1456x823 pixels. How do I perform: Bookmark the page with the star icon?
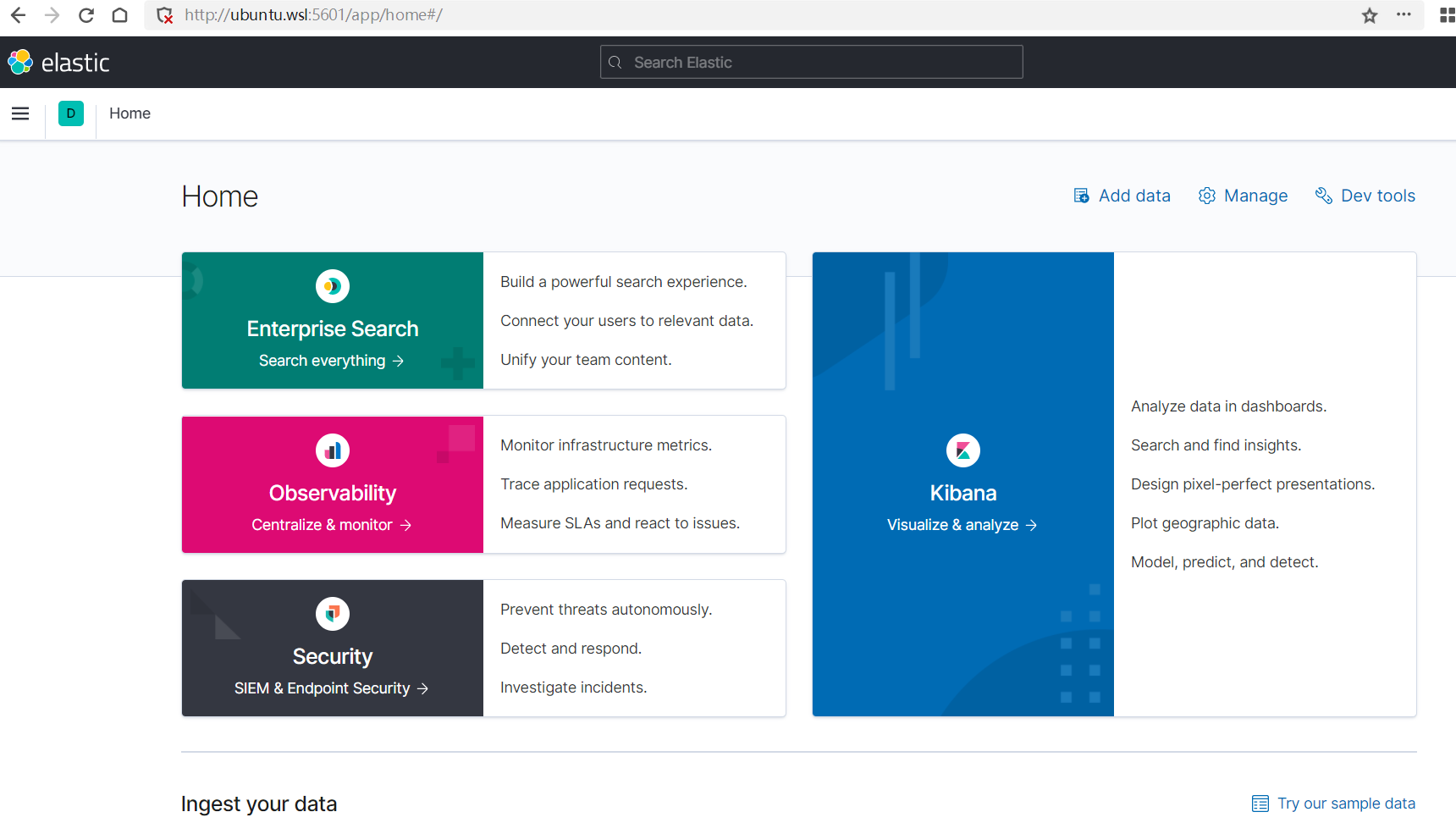point(1370,15)
